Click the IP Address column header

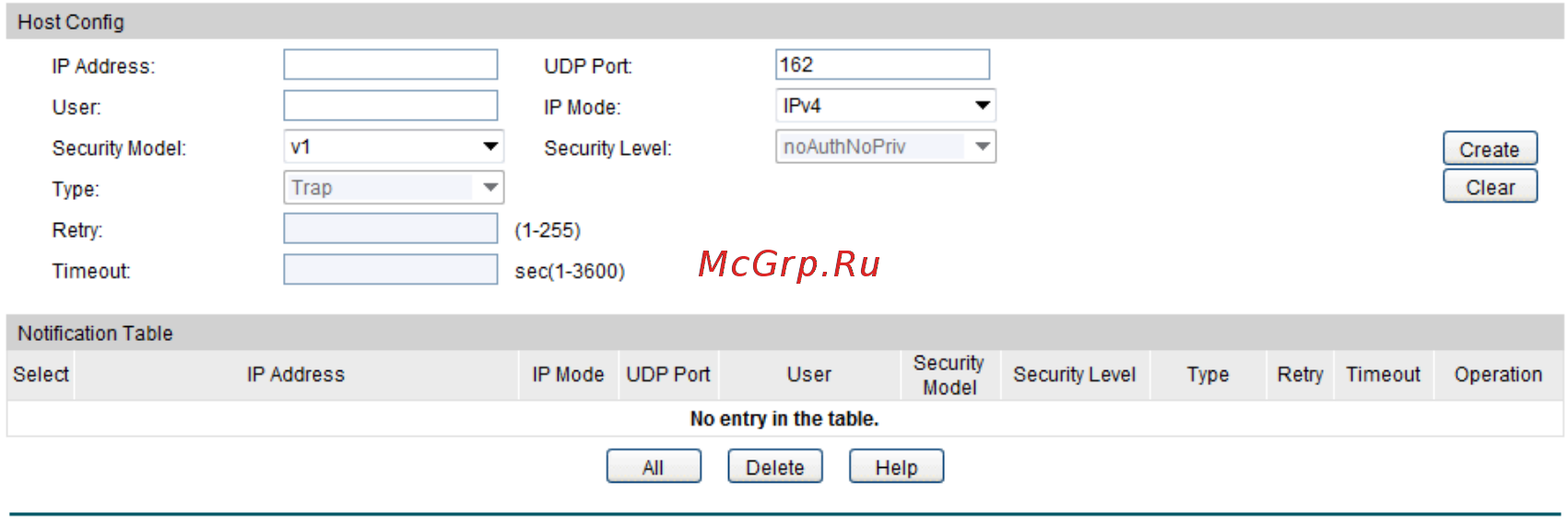(x=296, y=375)
